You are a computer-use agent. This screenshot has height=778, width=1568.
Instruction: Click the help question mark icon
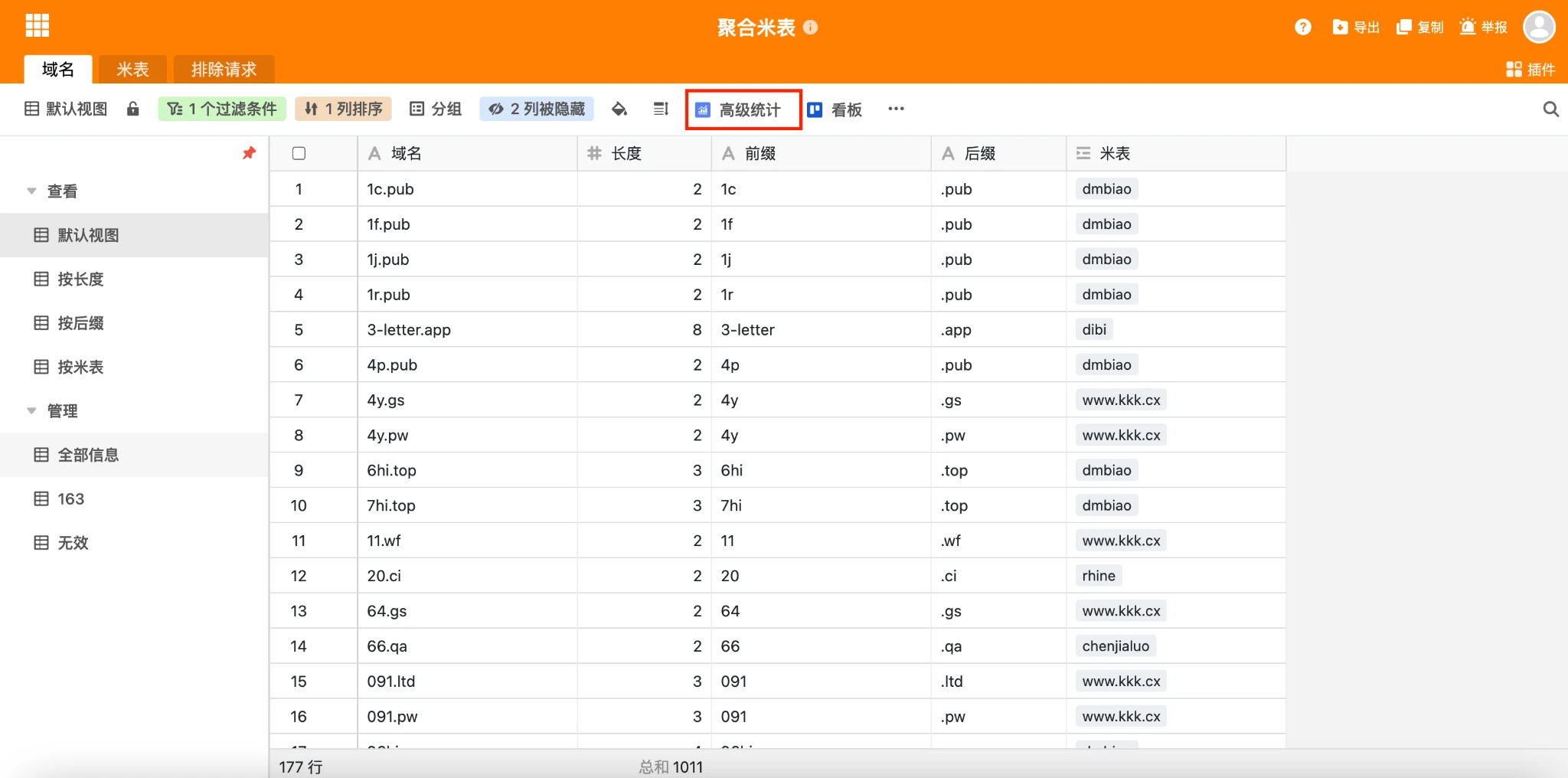[x=1302, y=28]
